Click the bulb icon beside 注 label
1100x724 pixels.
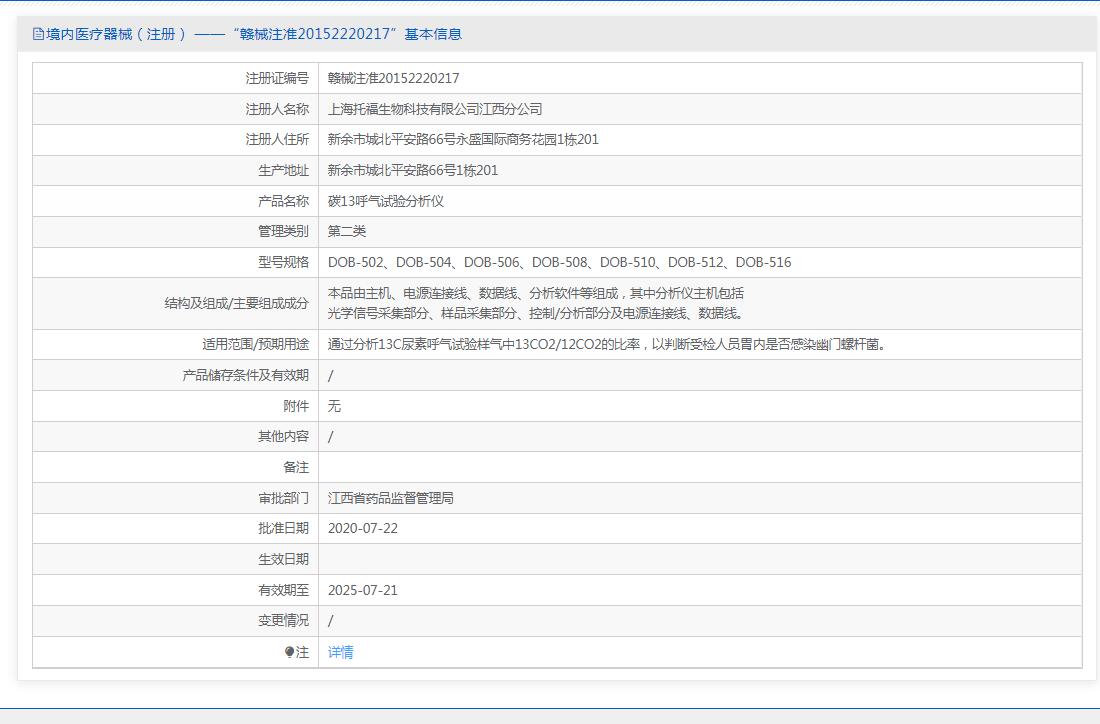coord(289,652)
